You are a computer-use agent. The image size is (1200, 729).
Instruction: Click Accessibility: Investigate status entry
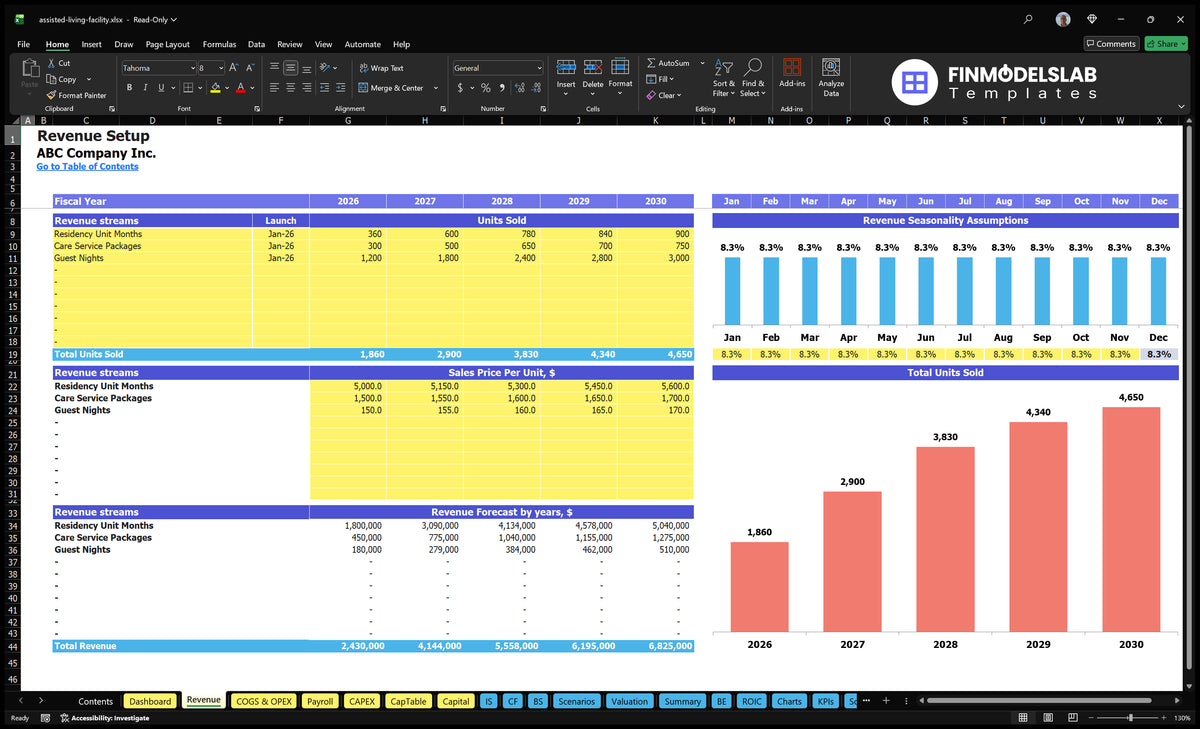click(x=103, y=718)
